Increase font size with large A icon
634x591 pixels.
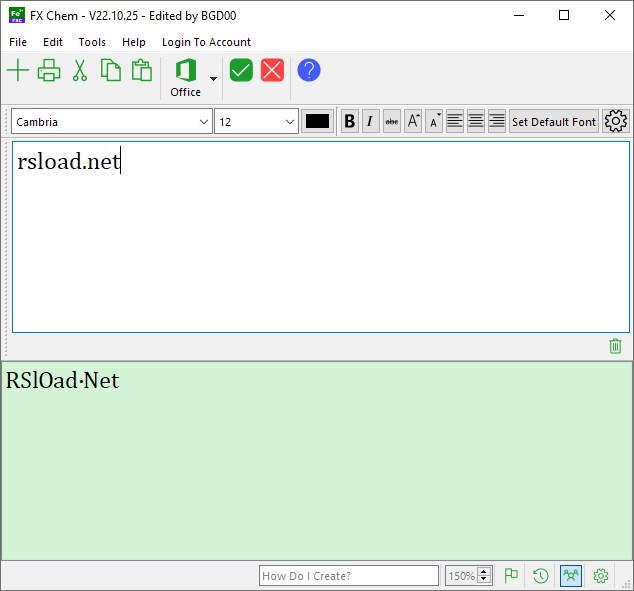tap(412, 121)
